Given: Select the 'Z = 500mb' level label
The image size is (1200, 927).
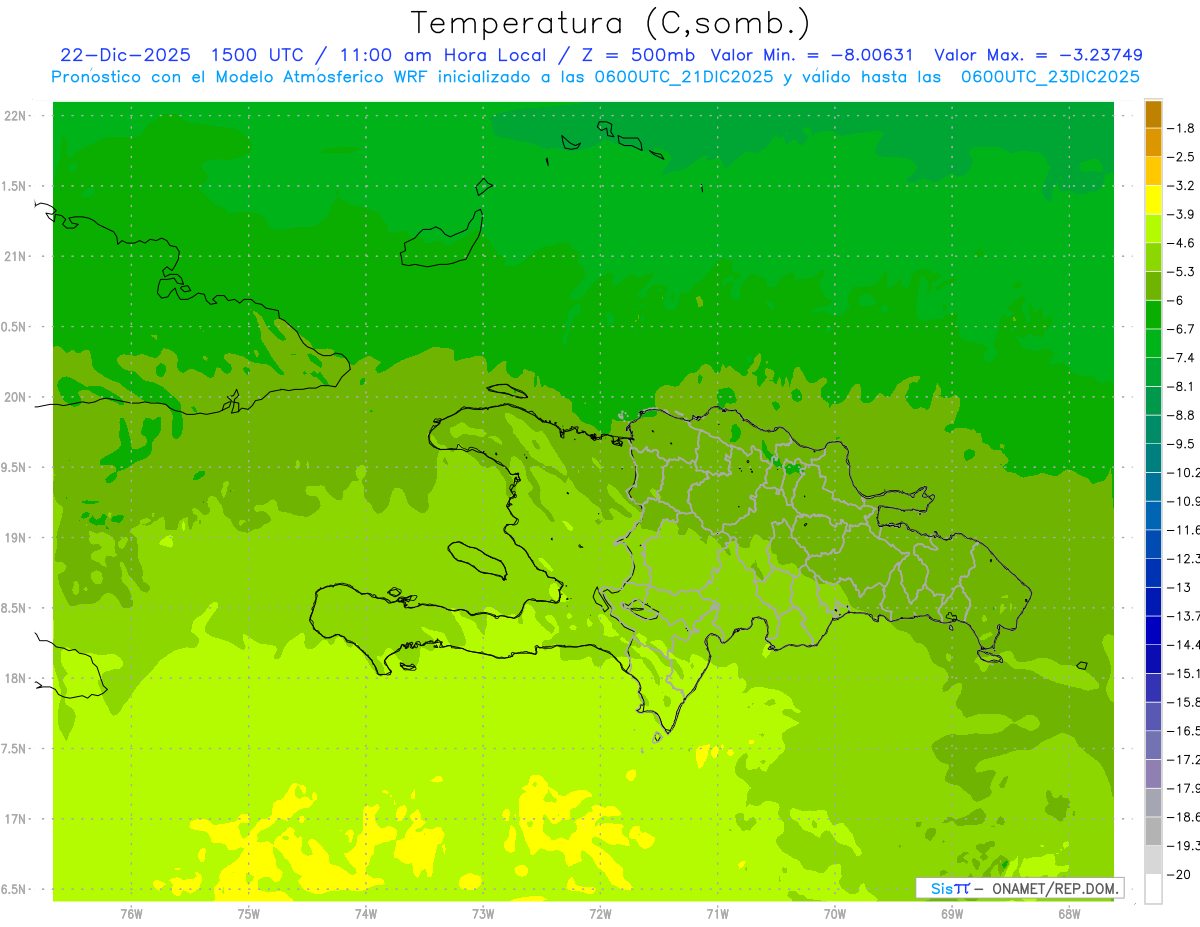Looking at the screenshot, I should click(639, 55).
